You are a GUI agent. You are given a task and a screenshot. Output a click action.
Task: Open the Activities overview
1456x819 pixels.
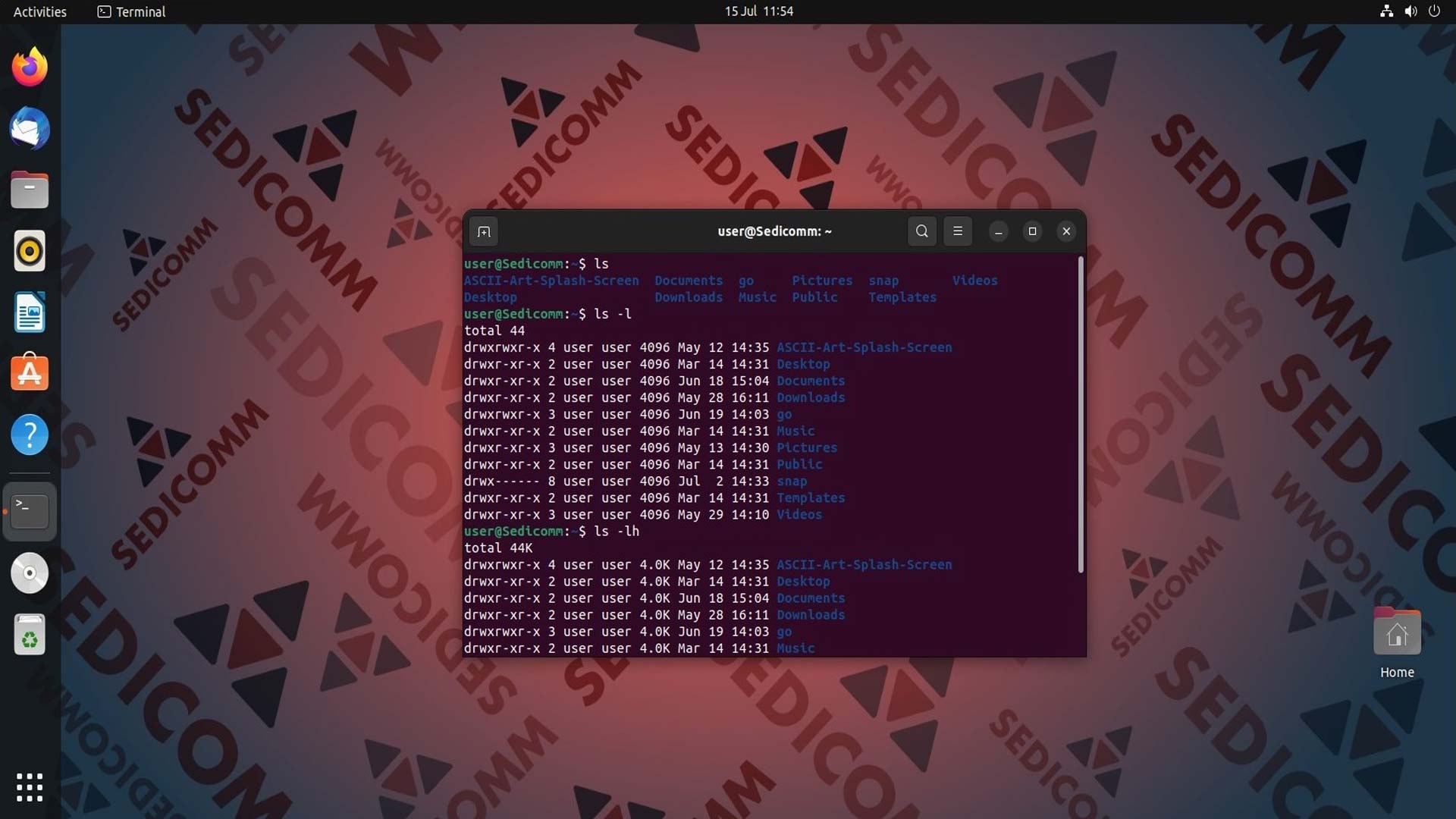coord(40,11)
